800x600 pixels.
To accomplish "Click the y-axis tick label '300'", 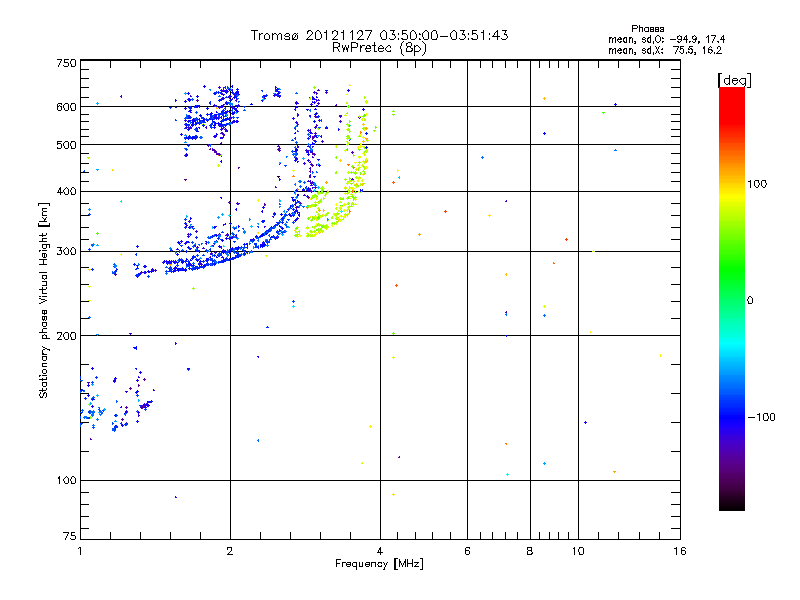I will pyautogui.click(x=66, y=252).
